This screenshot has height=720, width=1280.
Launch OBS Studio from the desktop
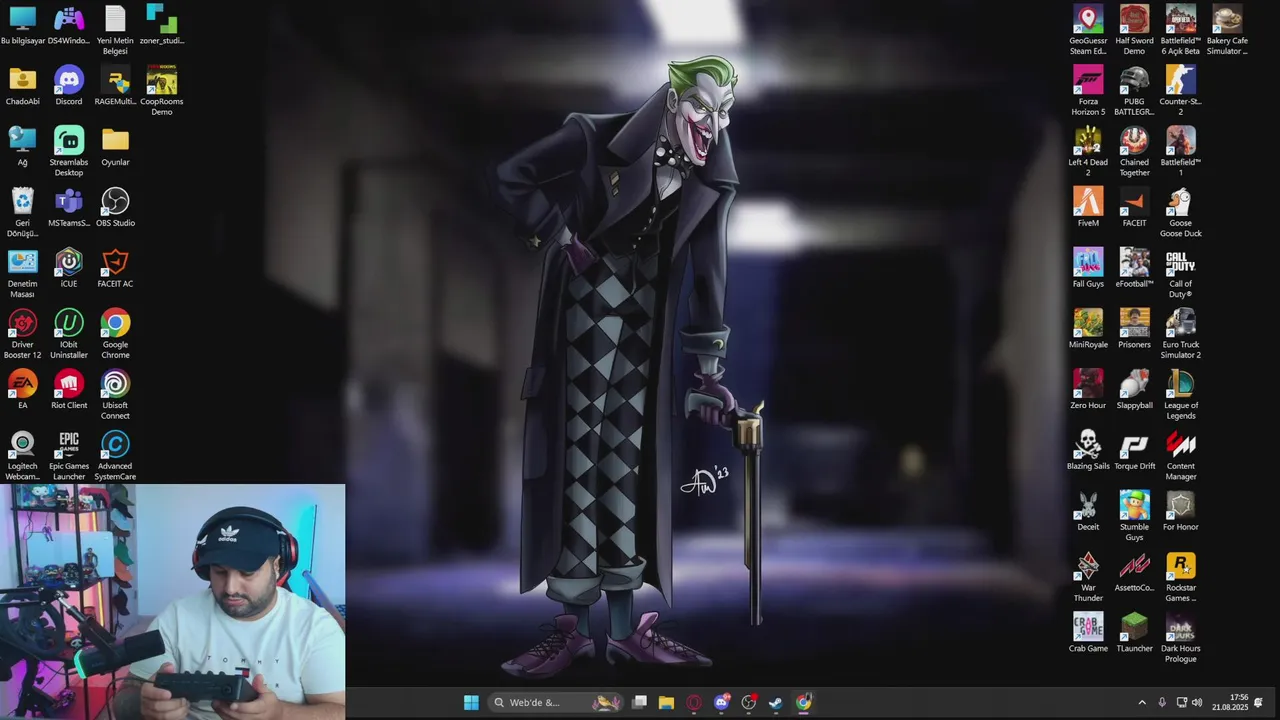click(115, 208)
